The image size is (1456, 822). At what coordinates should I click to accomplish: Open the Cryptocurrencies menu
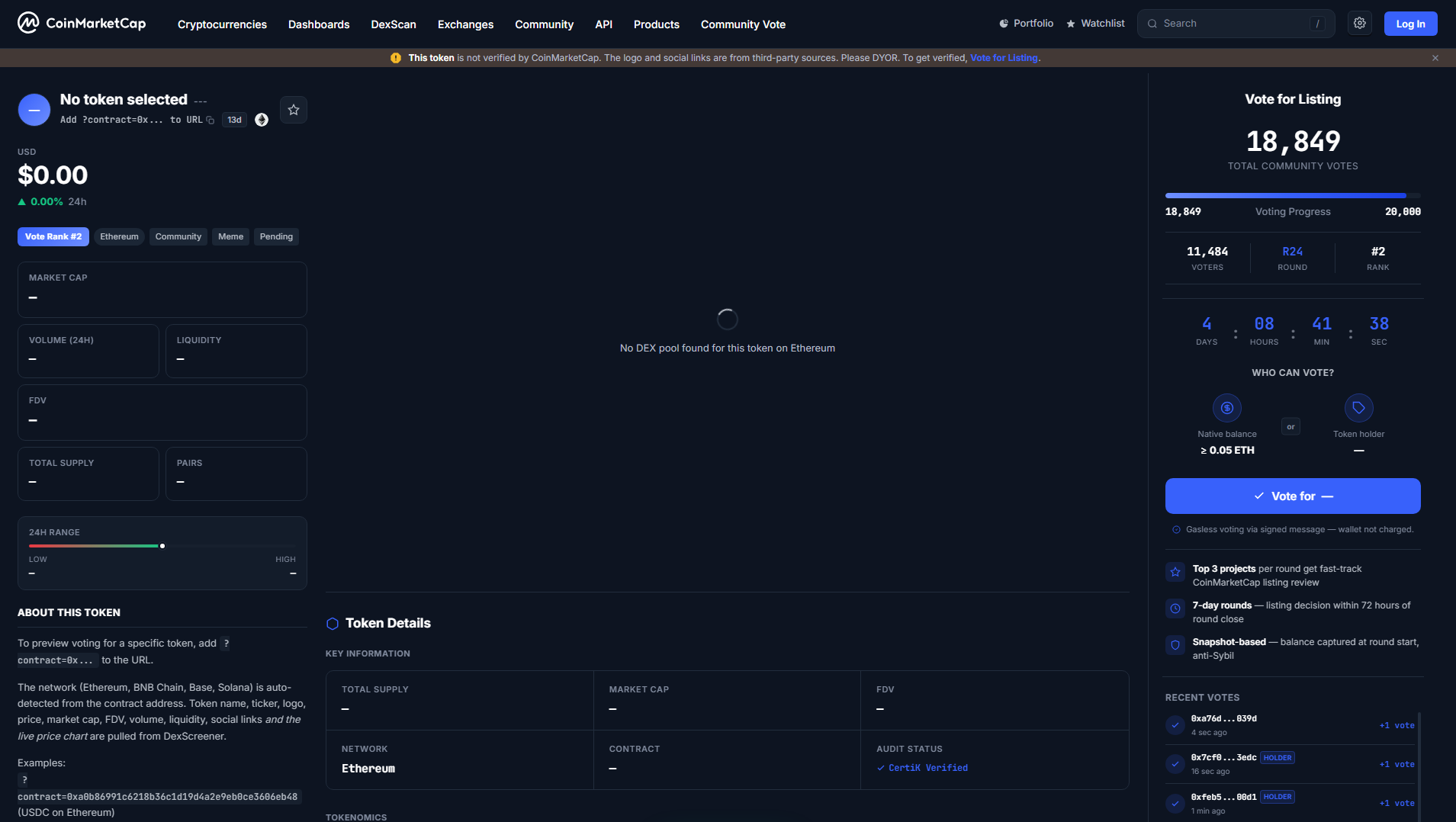(x=222, y=24)
